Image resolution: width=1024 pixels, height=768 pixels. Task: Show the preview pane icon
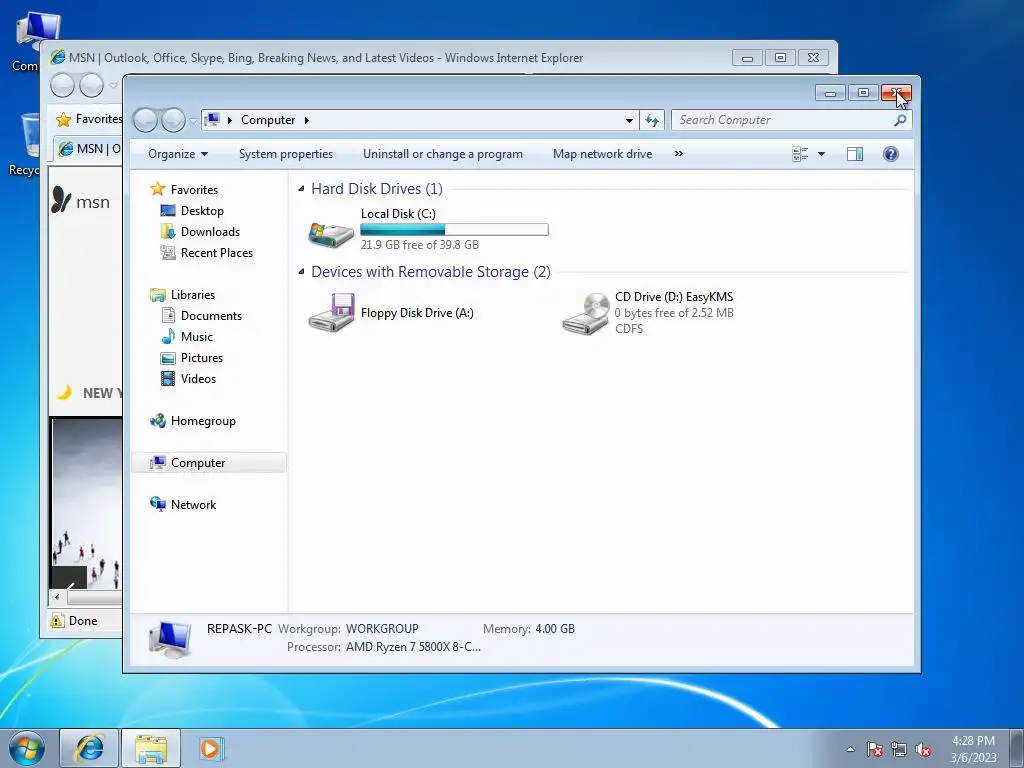pos(855,154)
